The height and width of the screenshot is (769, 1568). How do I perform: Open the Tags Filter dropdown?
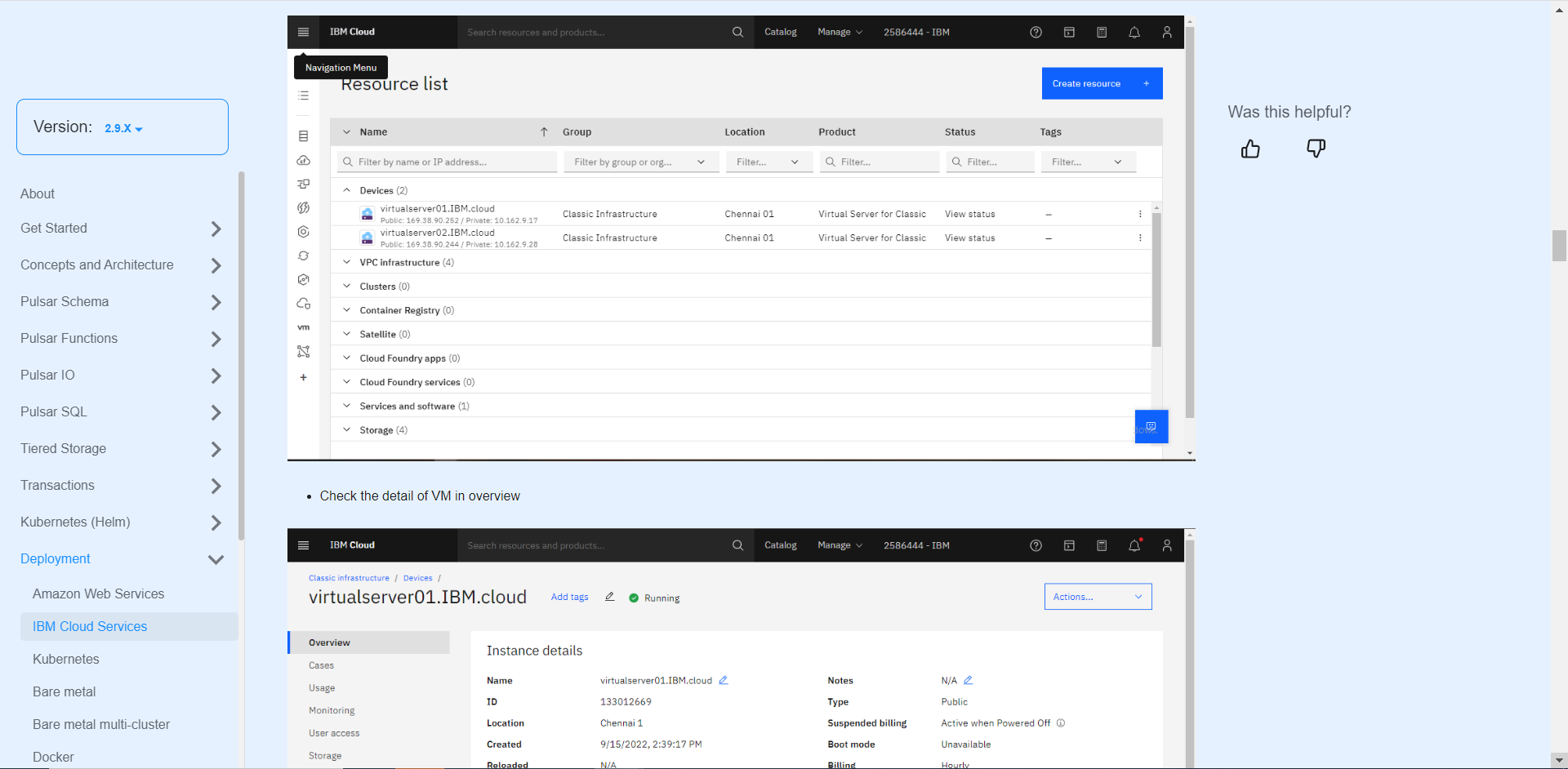point(1089,162)
